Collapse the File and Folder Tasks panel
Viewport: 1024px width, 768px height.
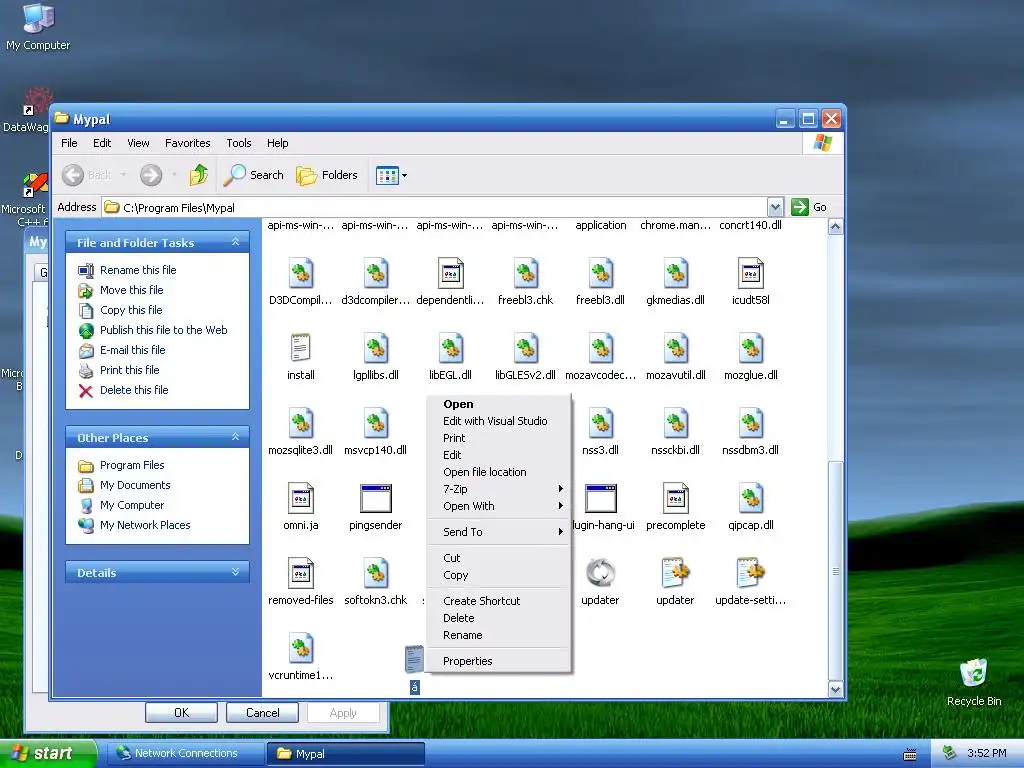click(236, 242)
